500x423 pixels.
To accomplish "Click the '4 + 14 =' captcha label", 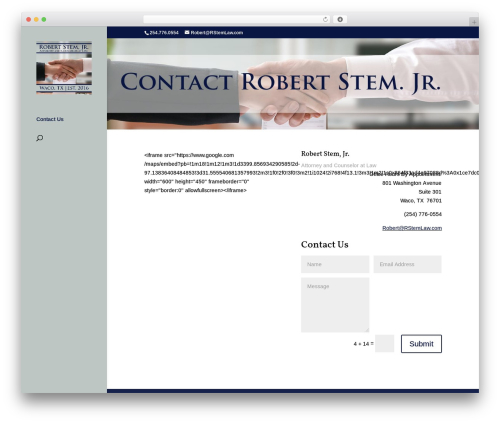I will 363,344.
